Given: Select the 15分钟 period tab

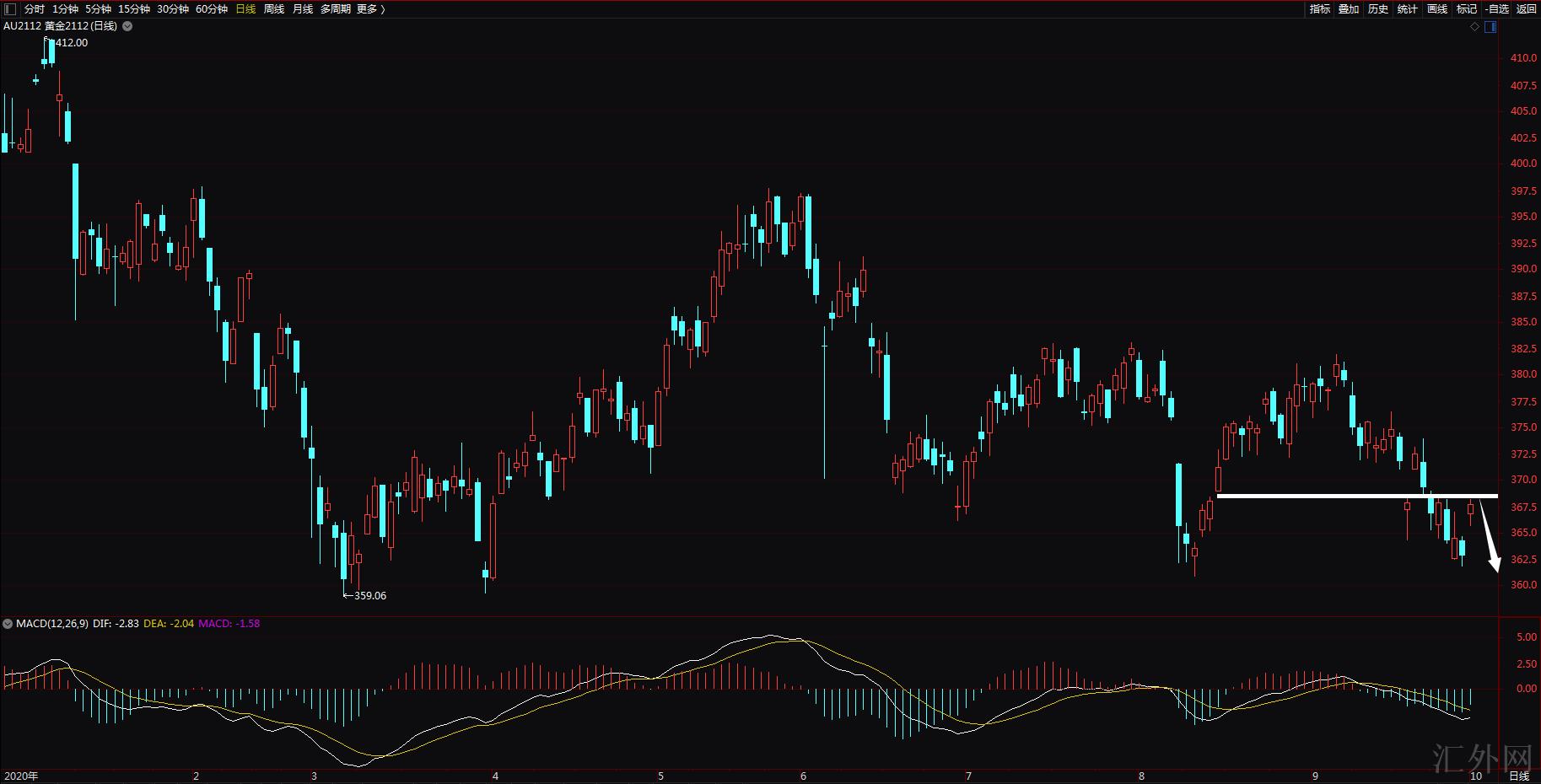Looking at the screenshot, I should (x=134, y=8).
